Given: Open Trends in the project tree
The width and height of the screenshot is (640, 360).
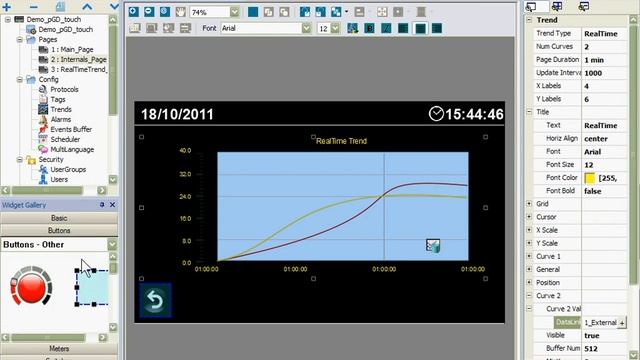Looking at the screenshot, I should pyautogui.click(x=61, y=109).
